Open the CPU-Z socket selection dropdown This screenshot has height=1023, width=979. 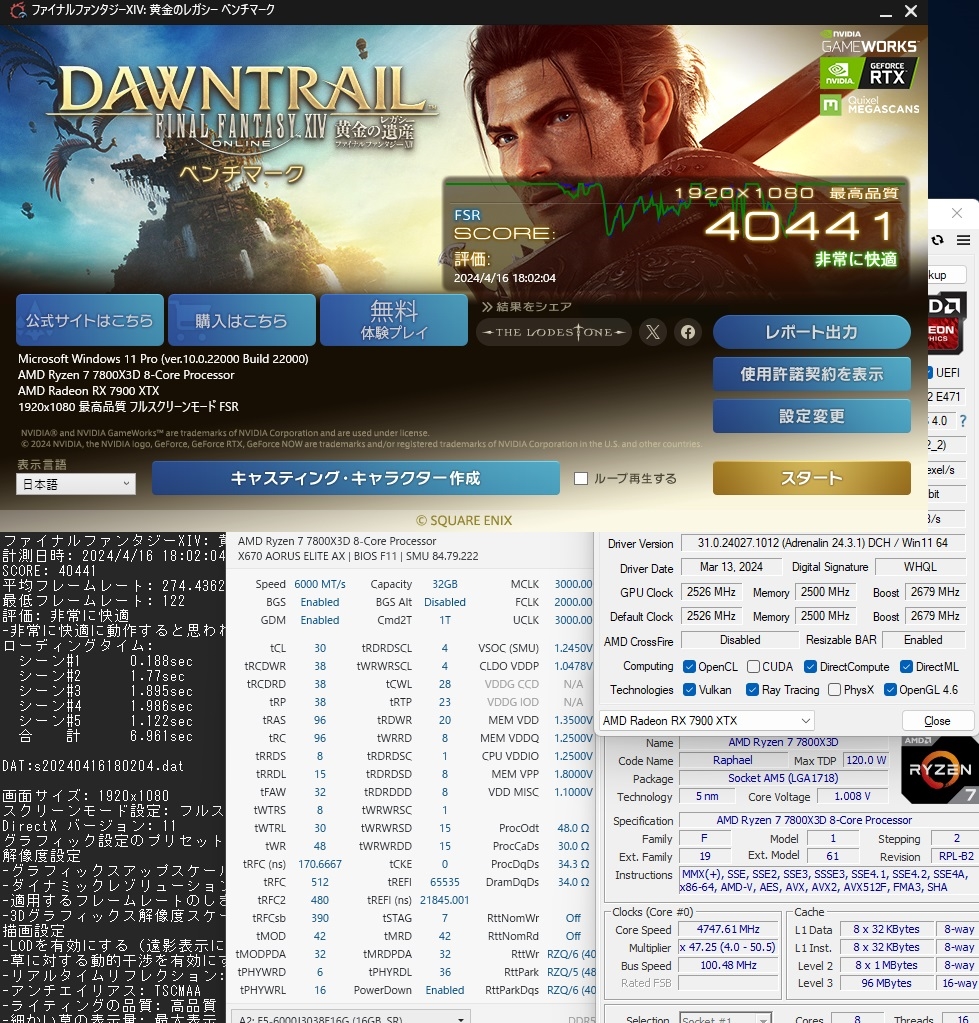pos(725,1019)
